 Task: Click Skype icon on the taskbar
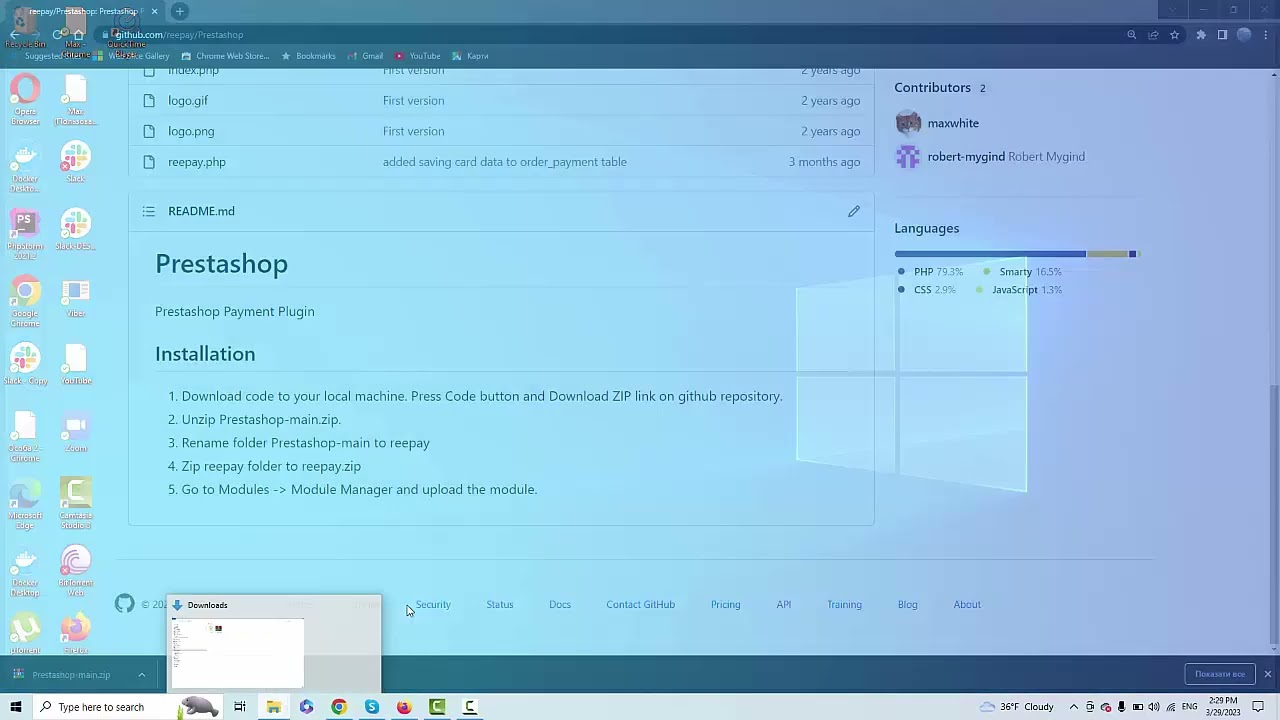tap(372, 707)
